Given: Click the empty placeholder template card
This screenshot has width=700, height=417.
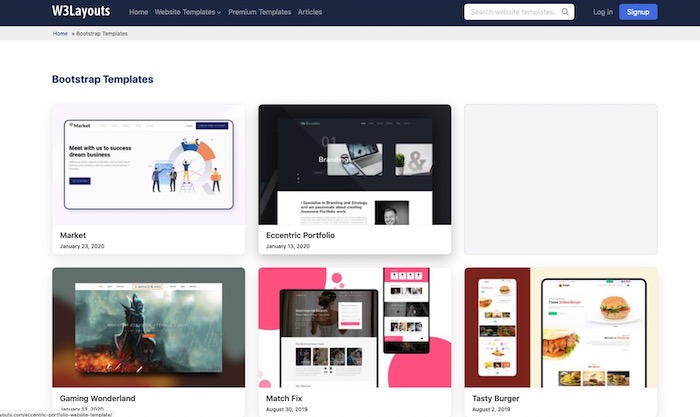Looking at the screenshot, I should coord(561,179).
